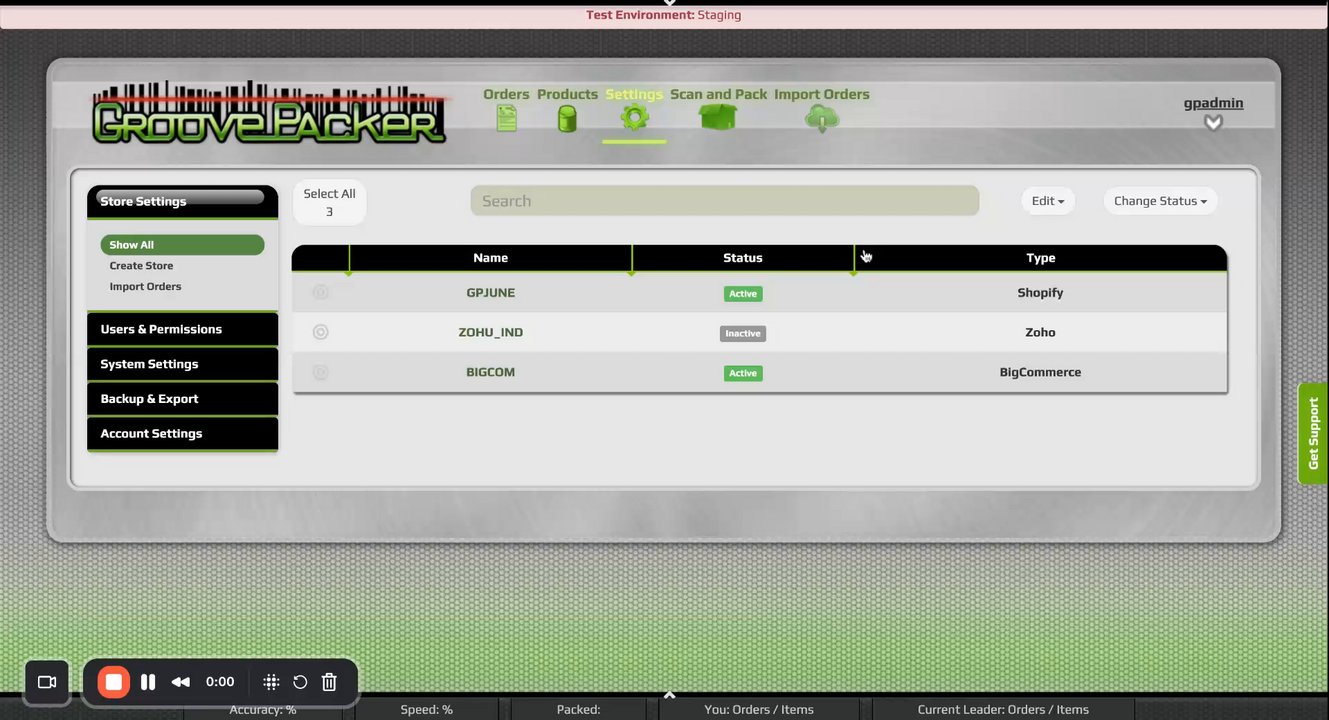Expand Backup & Export section

coord(182,399)
